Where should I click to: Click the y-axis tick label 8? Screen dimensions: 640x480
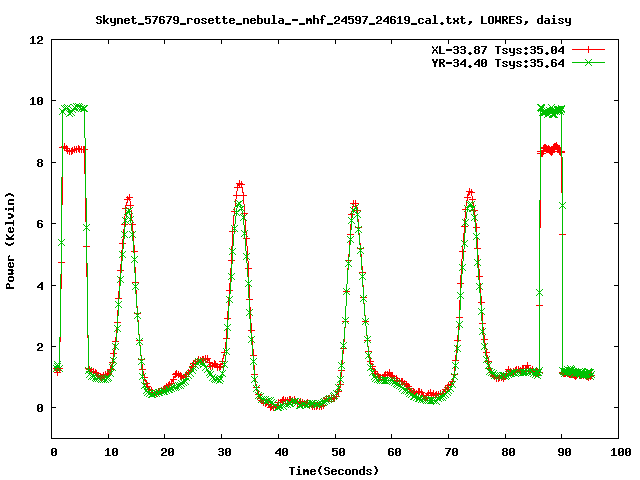click(x=40, y=163)
